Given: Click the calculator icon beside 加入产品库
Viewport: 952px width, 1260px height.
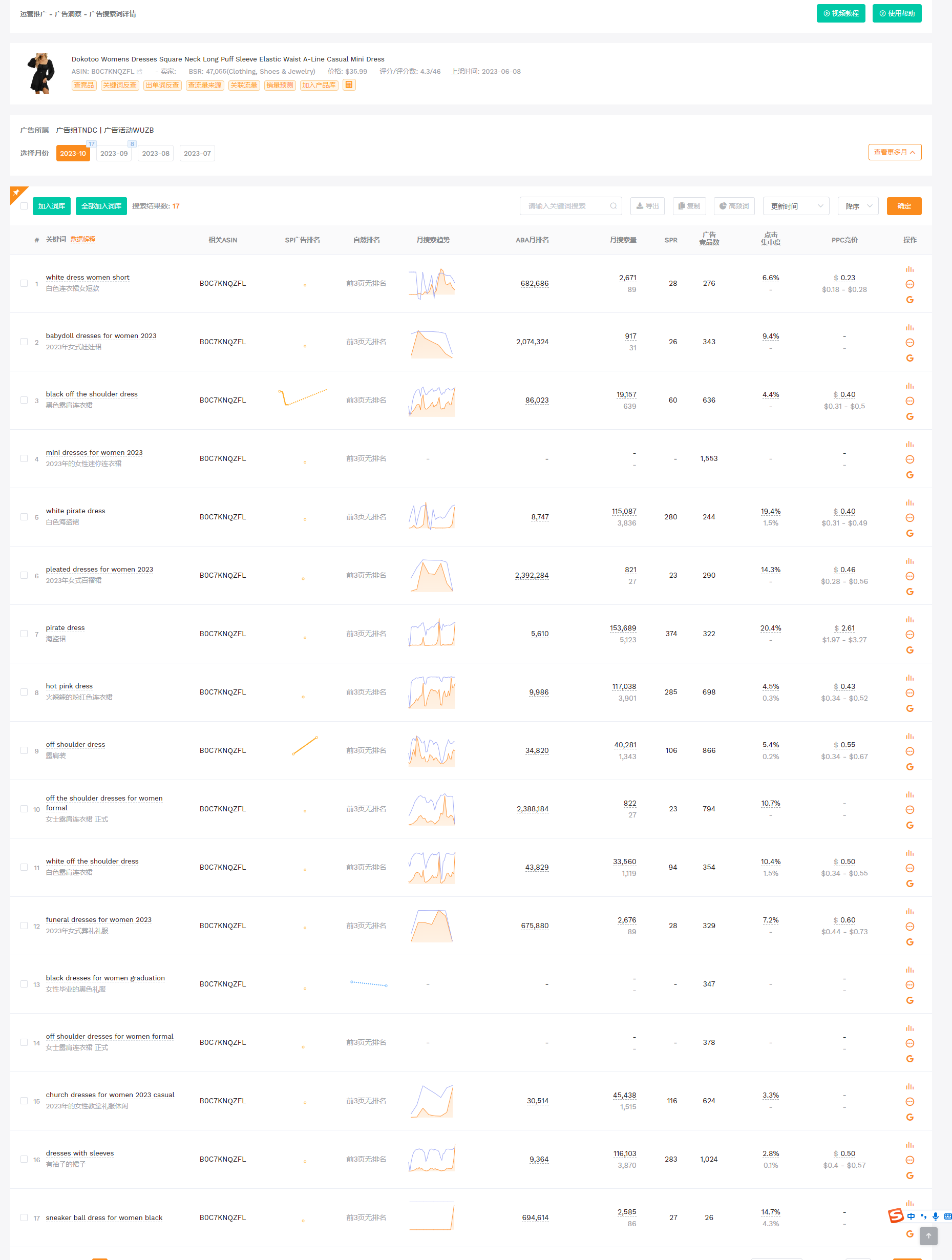Looking at the screenshot, I should point(349,85).
